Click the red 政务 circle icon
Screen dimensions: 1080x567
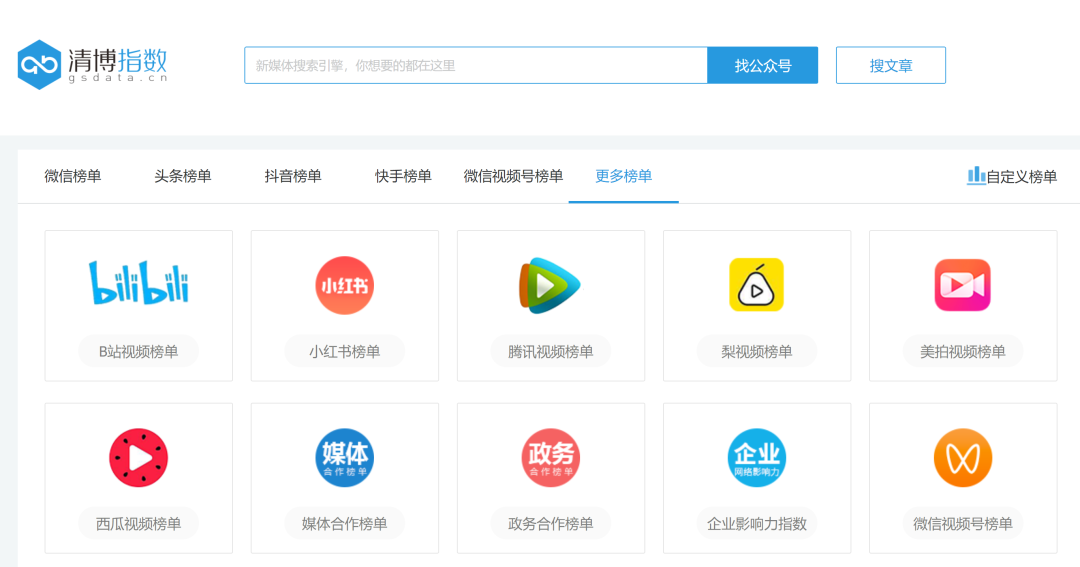(550, 457)
